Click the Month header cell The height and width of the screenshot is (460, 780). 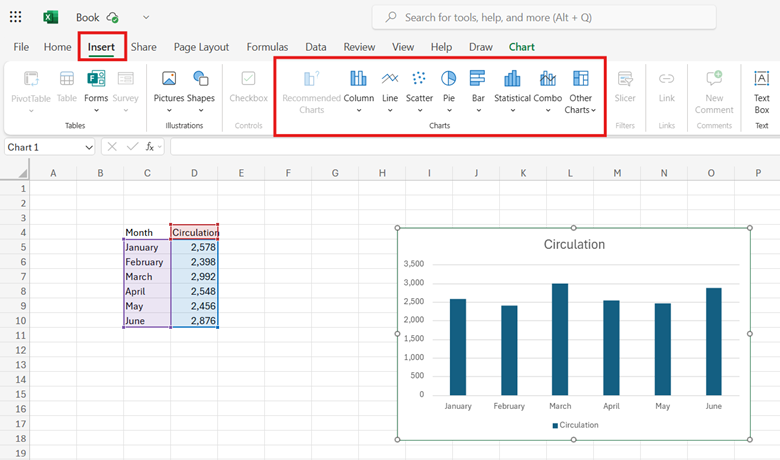147,232
